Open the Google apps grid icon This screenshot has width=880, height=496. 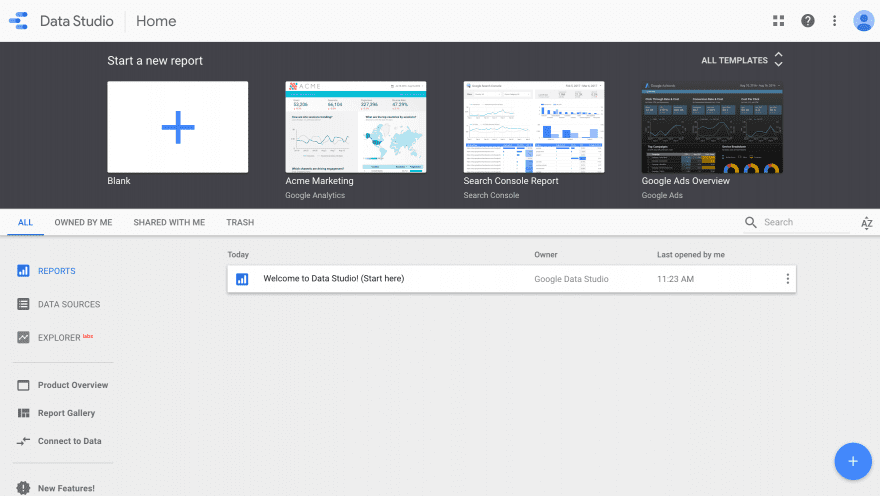coord(779,21)
